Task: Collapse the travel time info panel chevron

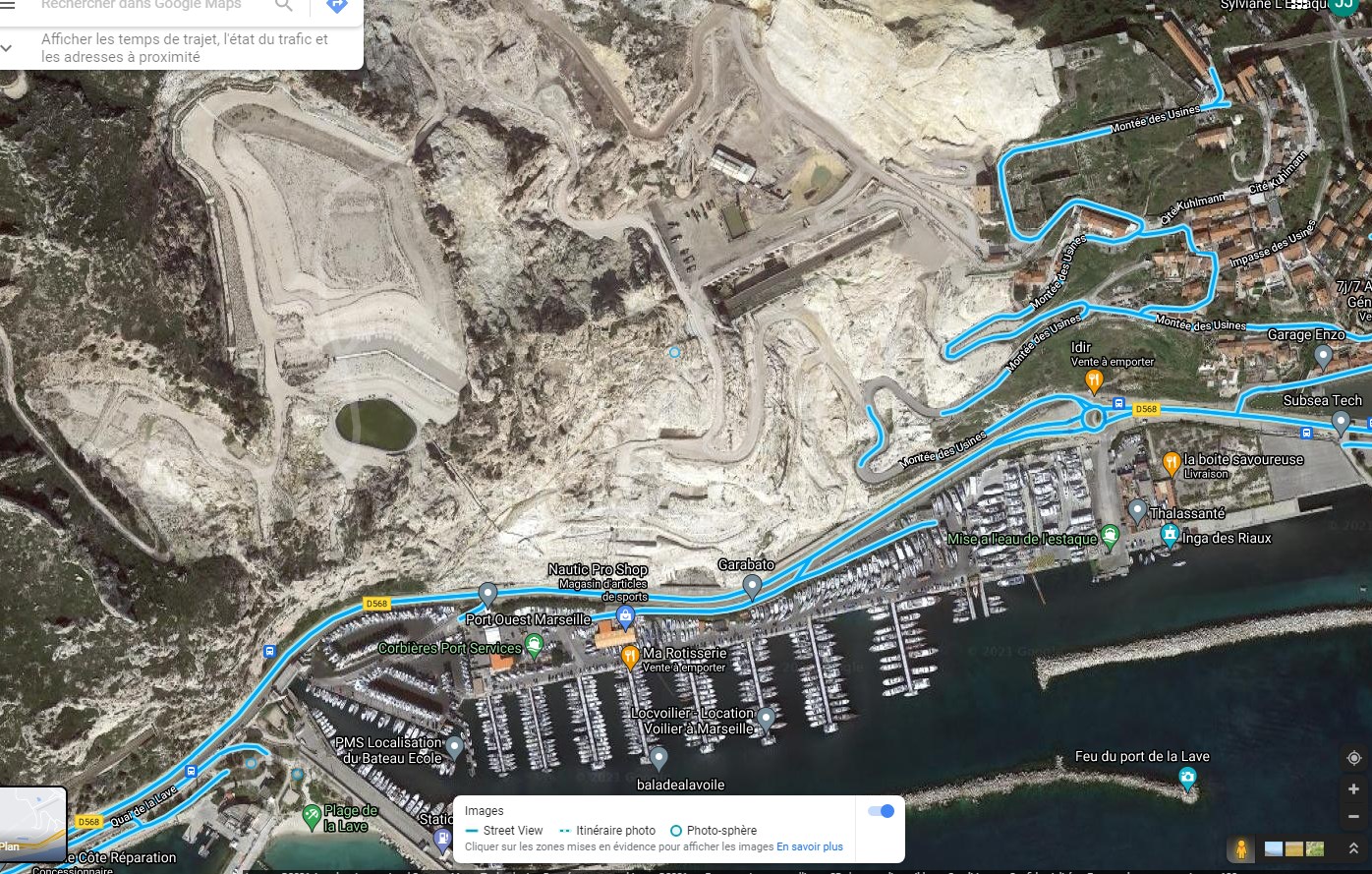Action: pyautogui.click(x=7, y=47)
